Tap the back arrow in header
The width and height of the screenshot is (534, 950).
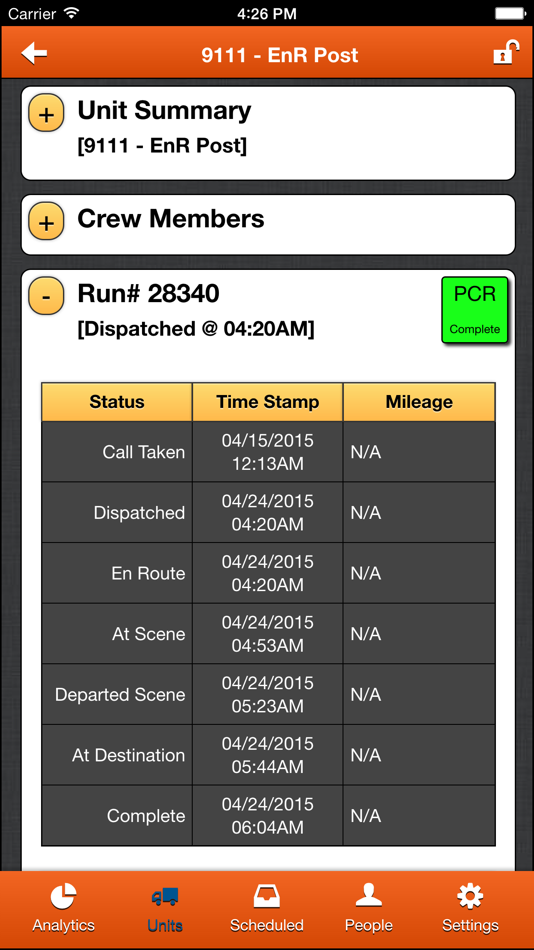click(34, 53)
